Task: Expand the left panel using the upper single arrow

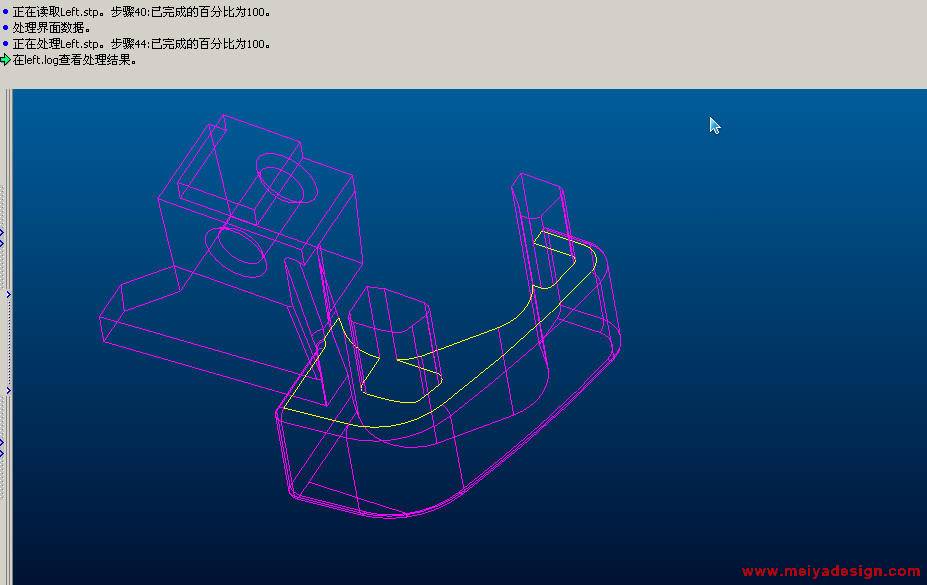Action: (x=8, y=295)
